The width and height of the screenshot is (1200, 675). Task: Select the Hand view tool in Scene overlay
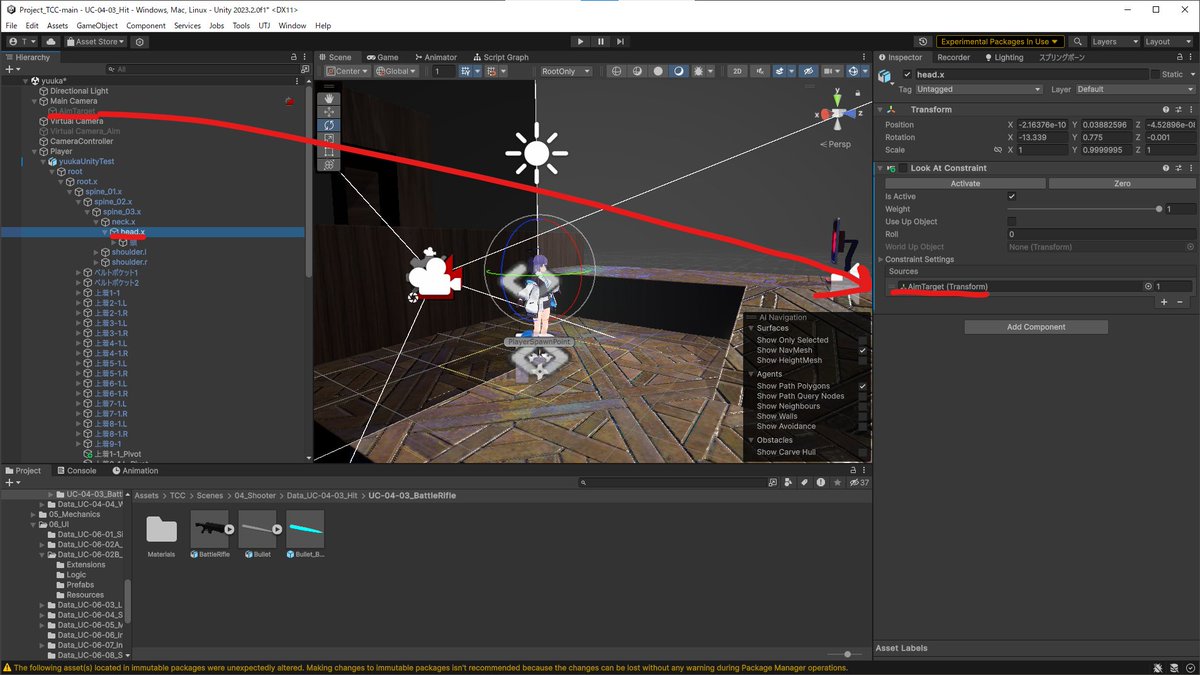pos(329,98)
